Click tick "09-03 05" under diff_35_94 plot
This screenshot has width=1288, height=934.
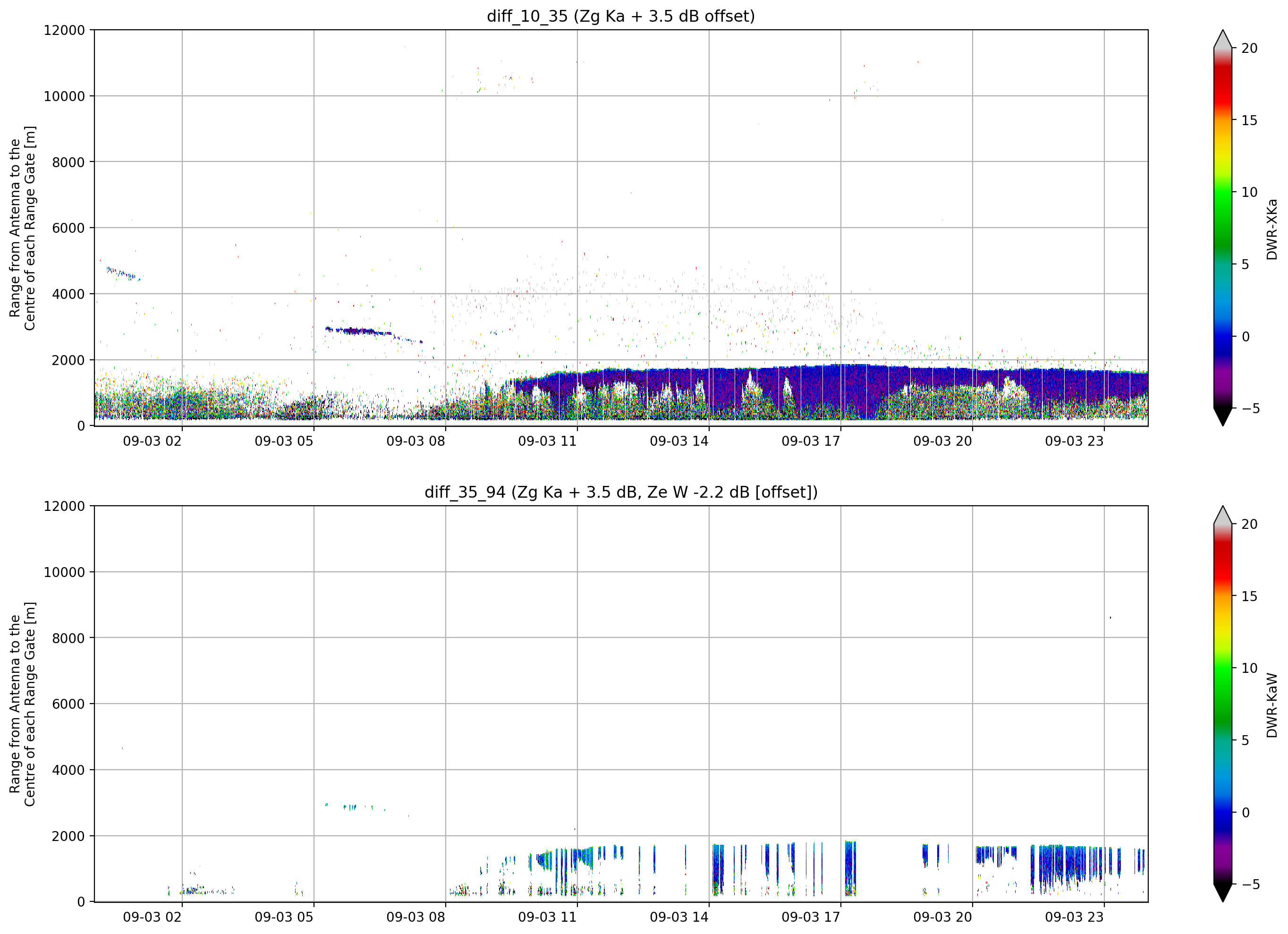point(284,917)
